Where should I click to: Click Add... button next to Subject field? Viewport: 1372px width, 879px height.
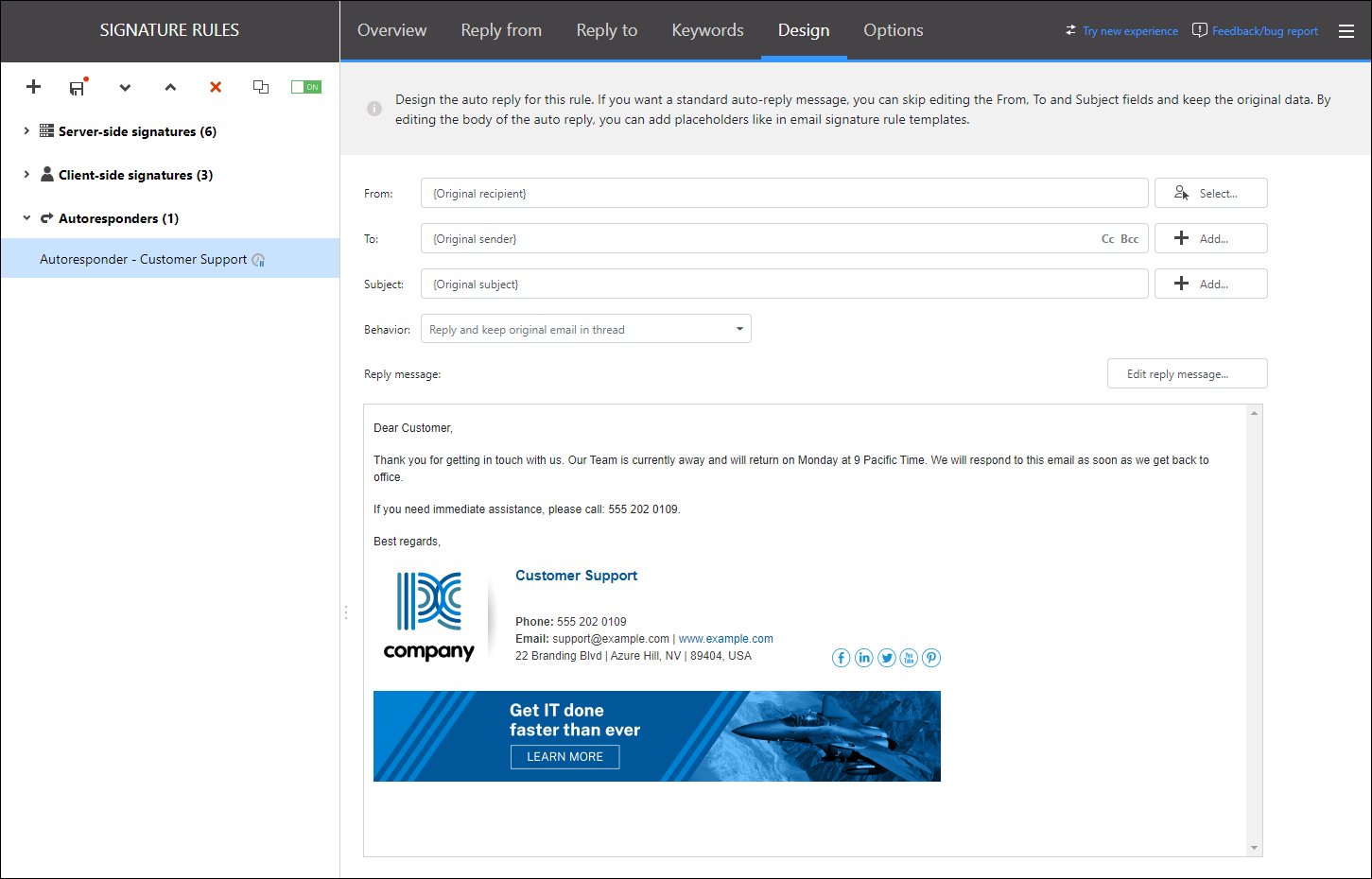click(1210, 284)
